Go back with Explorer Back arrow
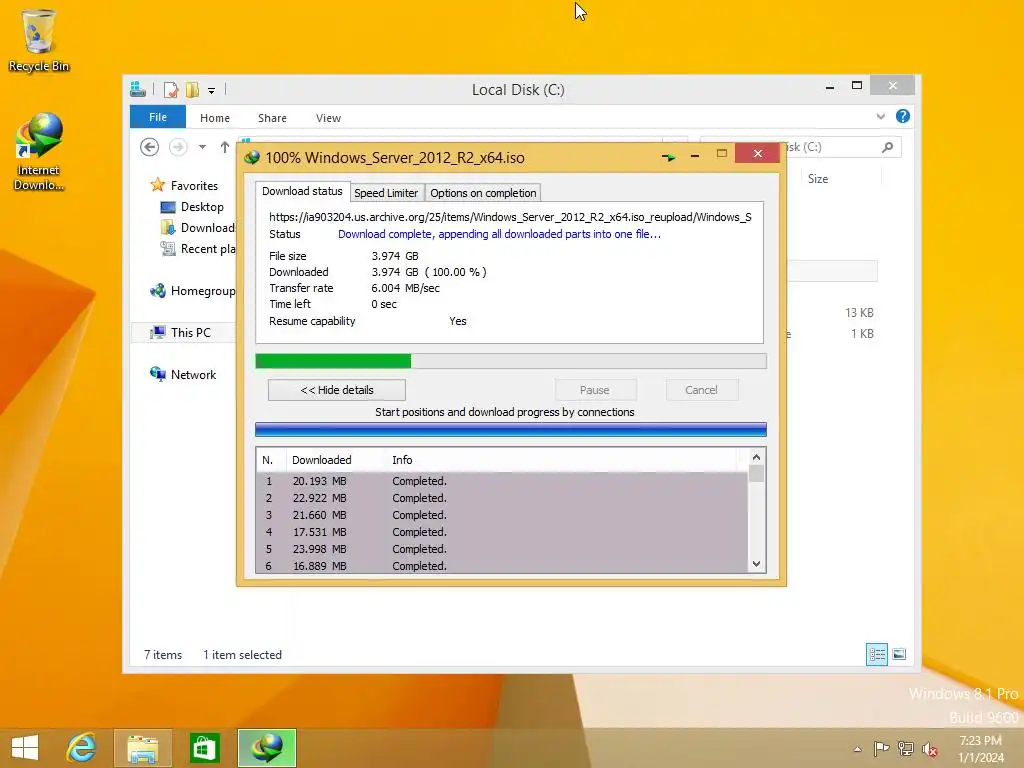 (x=150, y=147)
